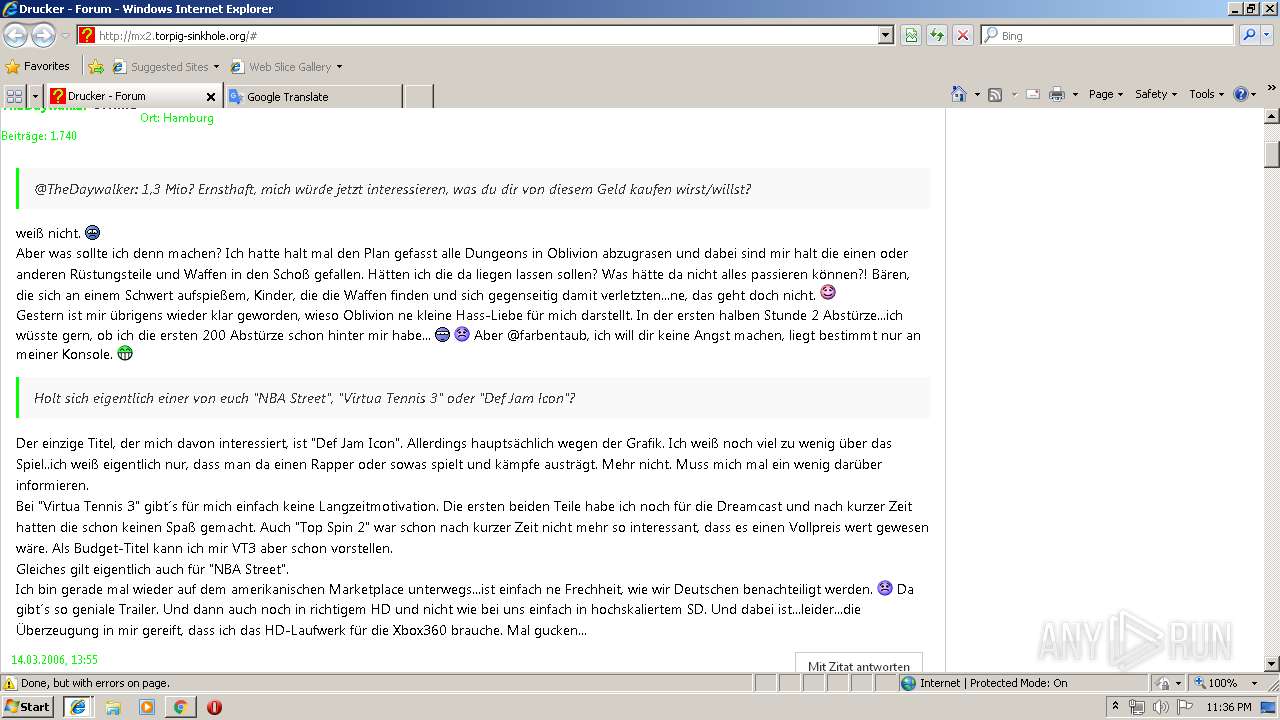Open Chrome taskbar icon
This screenshot has width=1280, height=720.
click(x=180, y=707)
